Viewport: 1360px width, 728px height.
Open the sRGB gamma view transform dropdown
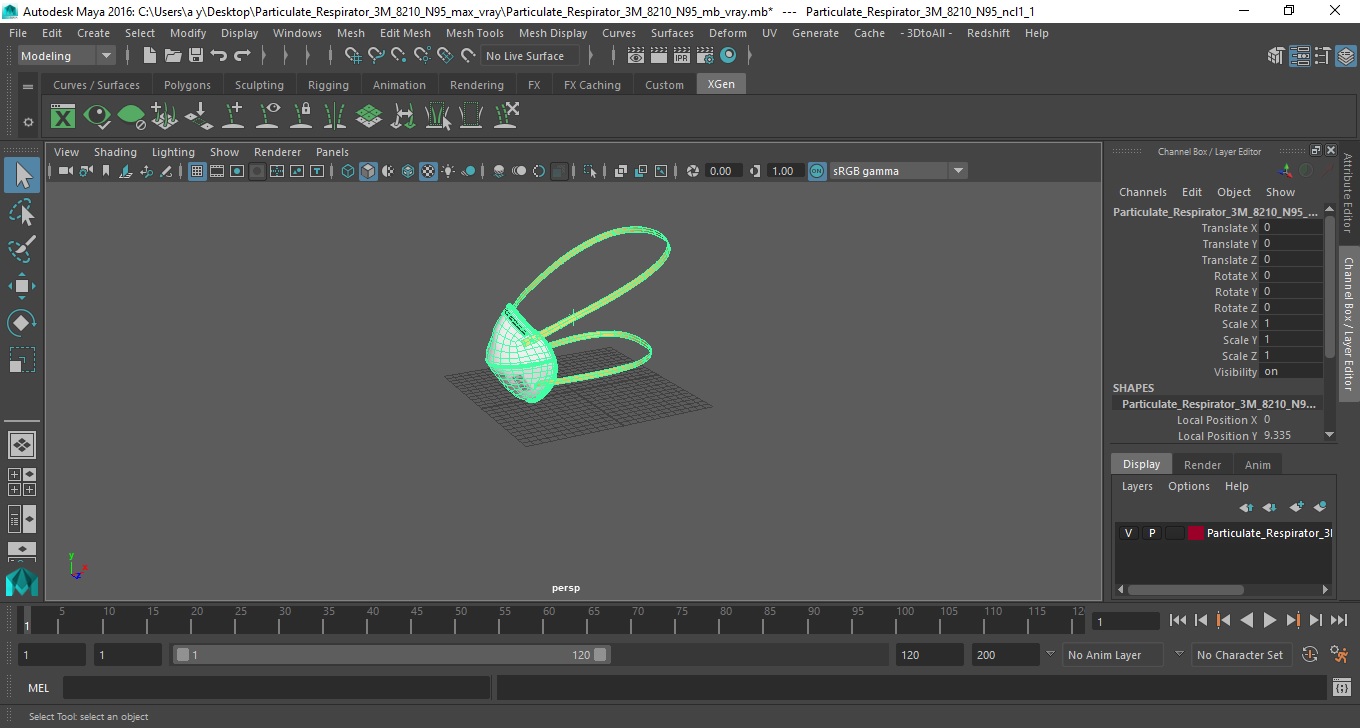898,171
